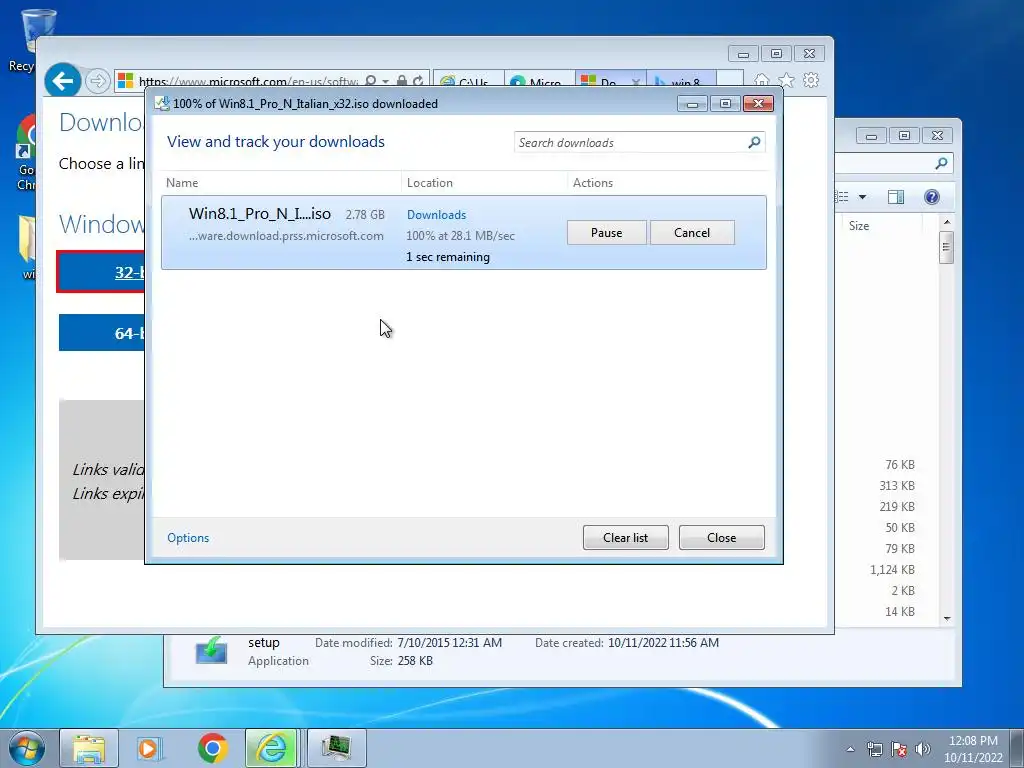Open the address bar autocomplete dropdown arrow
Screen dimensions: 1024x768
click(x=385, y=81)
